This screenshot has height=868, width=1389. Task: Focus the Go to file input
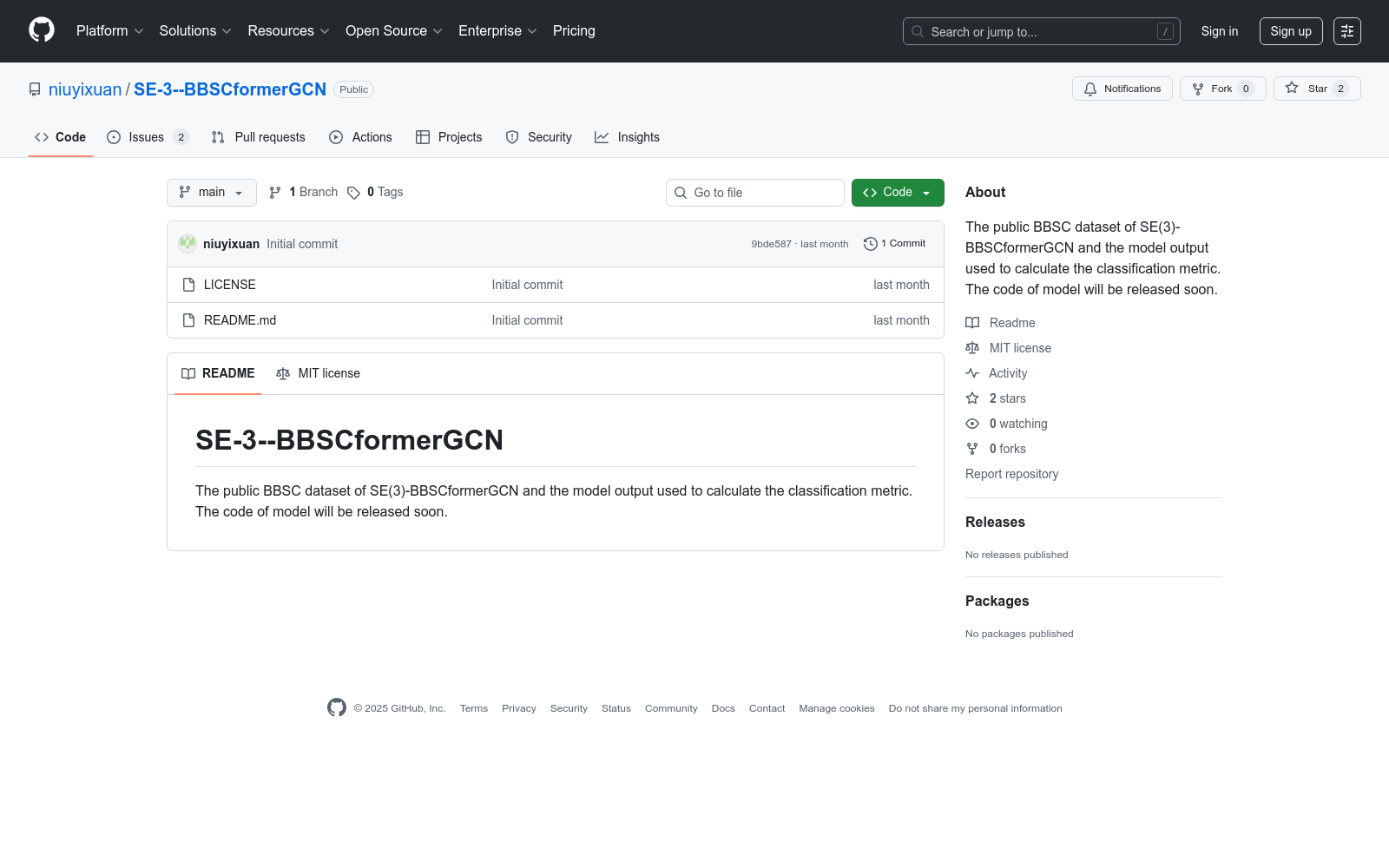[755, 193]
